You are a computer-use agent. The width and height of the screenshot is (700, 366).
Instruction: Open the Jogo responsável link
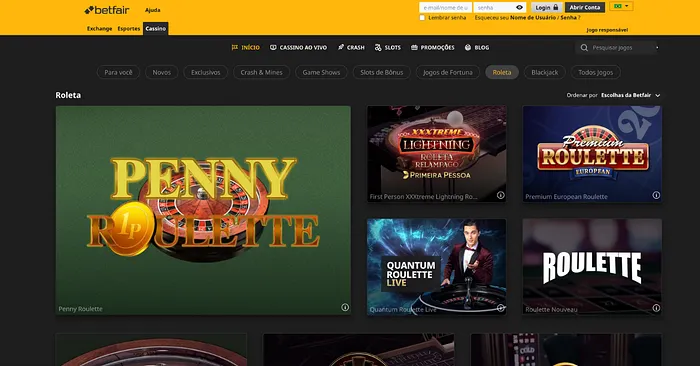click(607, 30)
